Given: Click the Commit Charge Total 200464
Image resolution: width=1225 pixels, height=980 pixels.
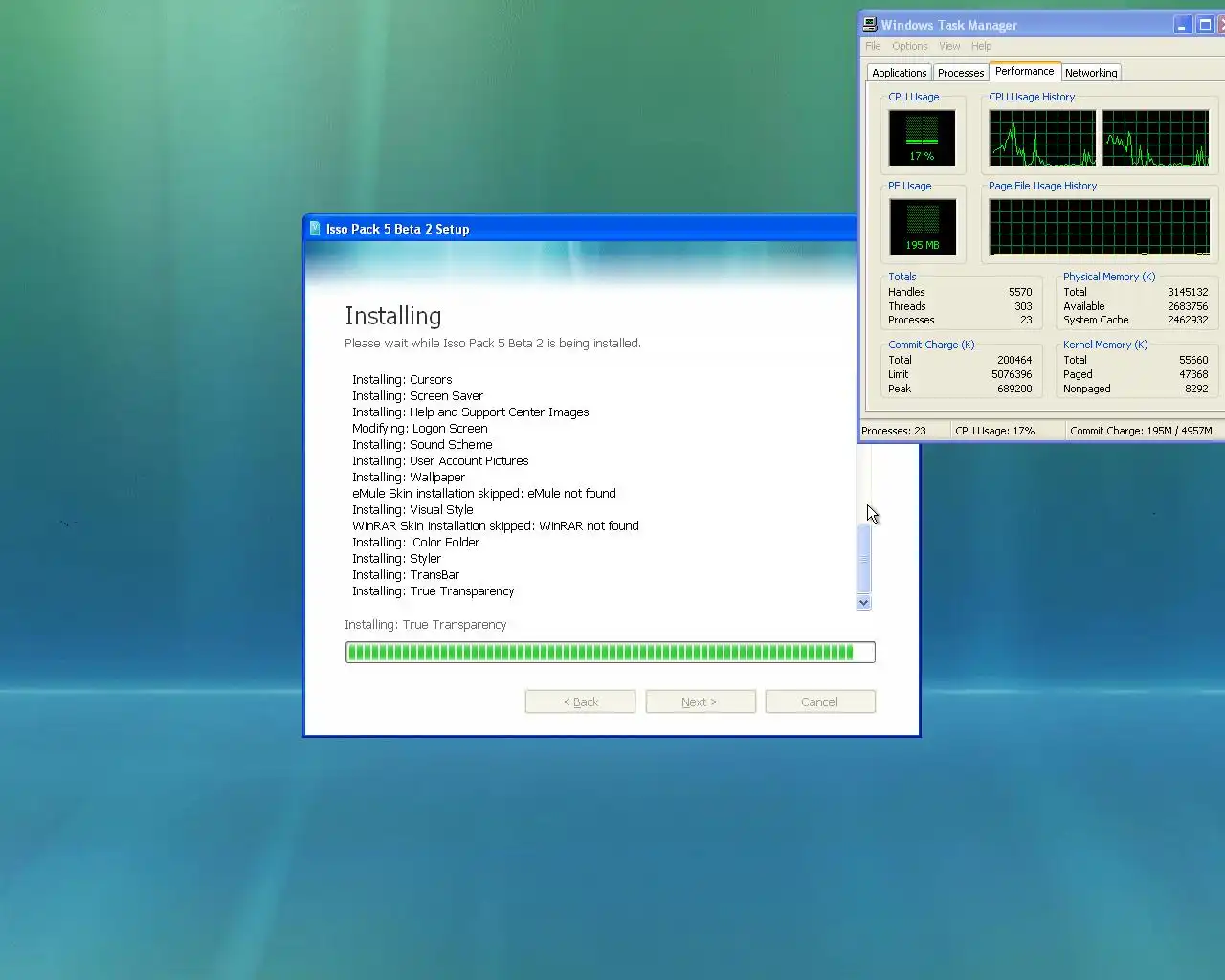Looking at the screenshot, I should pos(1014,360).
